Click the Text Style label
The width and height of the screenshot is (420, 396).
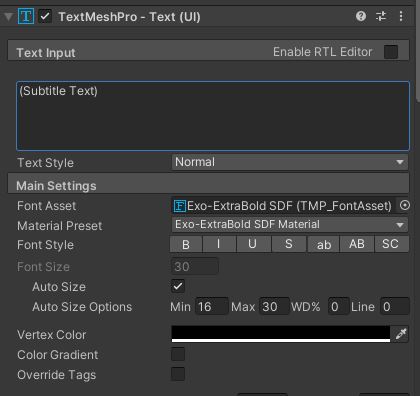coord(45,163)
